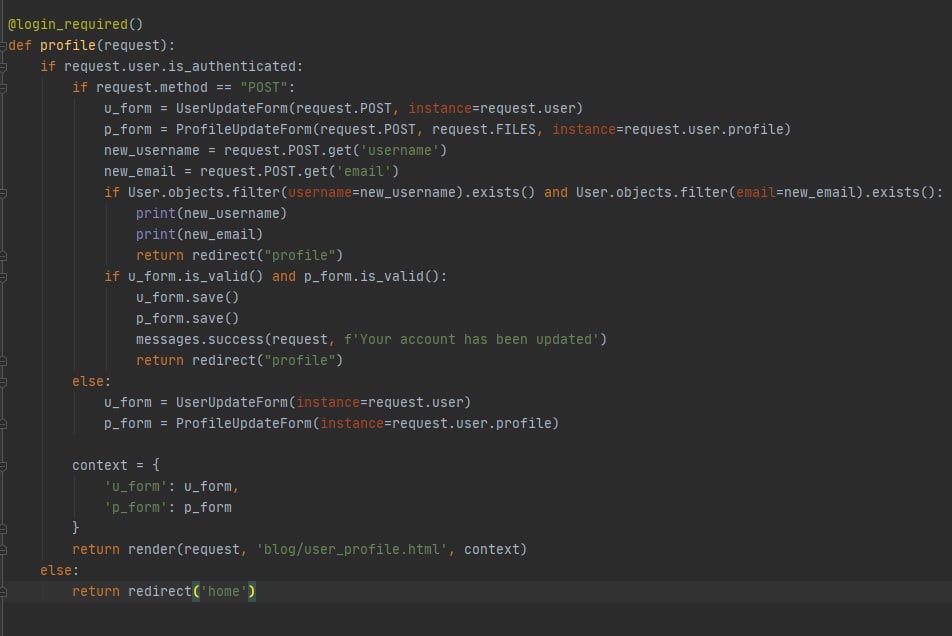Click p_form.save() line
952x636 pixels.
(x=188, y=319)
